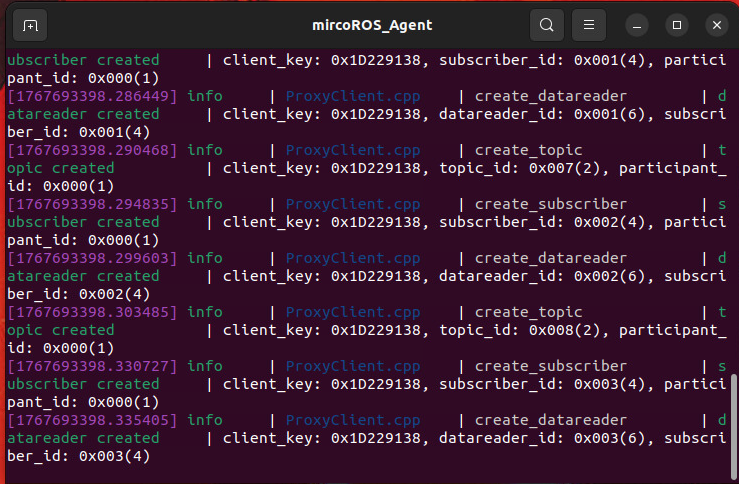Maximize the terminal window

677,25
